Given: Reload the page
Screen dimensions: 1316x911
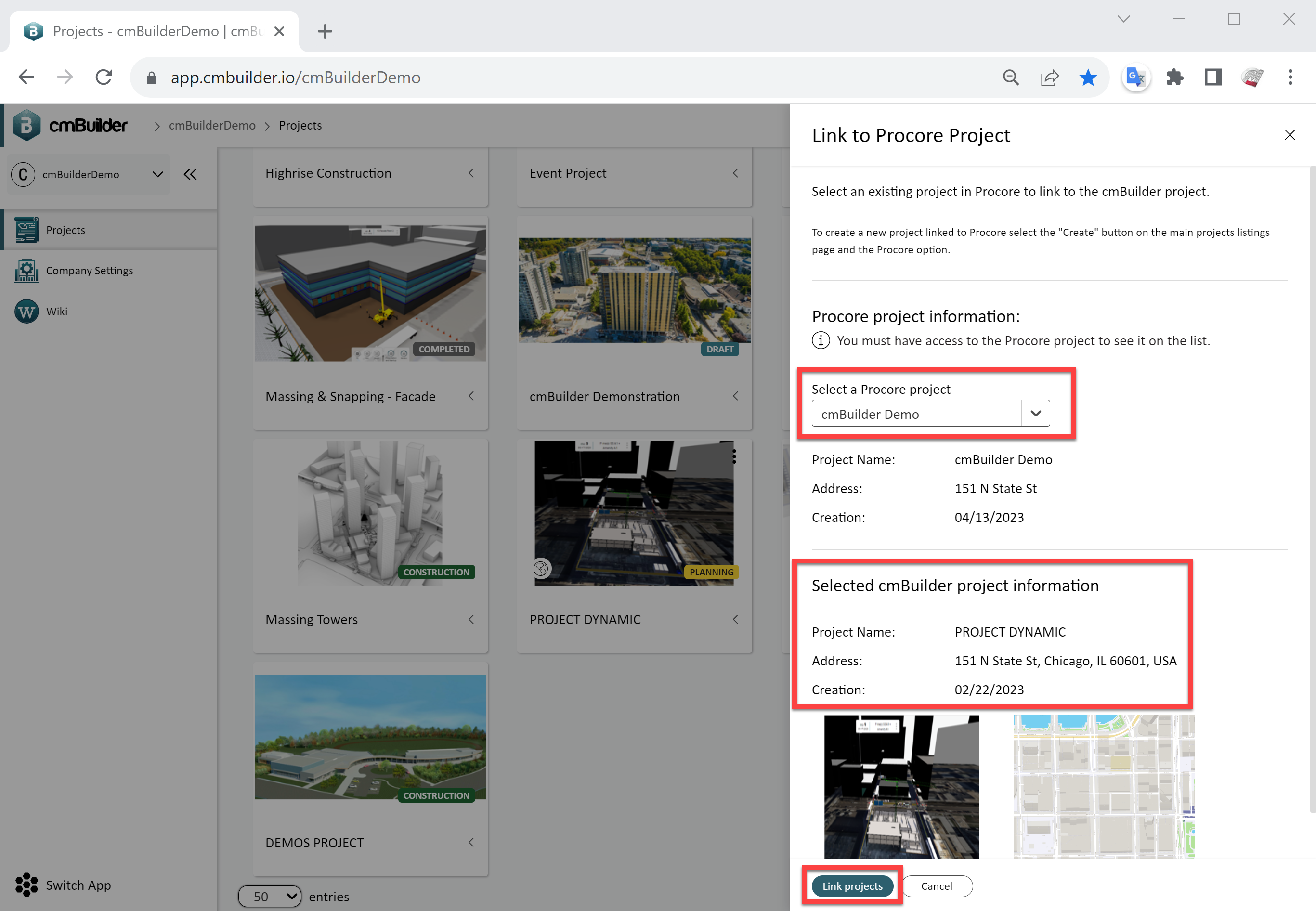Looking at the screenshot, I should [x=104, y=77].
